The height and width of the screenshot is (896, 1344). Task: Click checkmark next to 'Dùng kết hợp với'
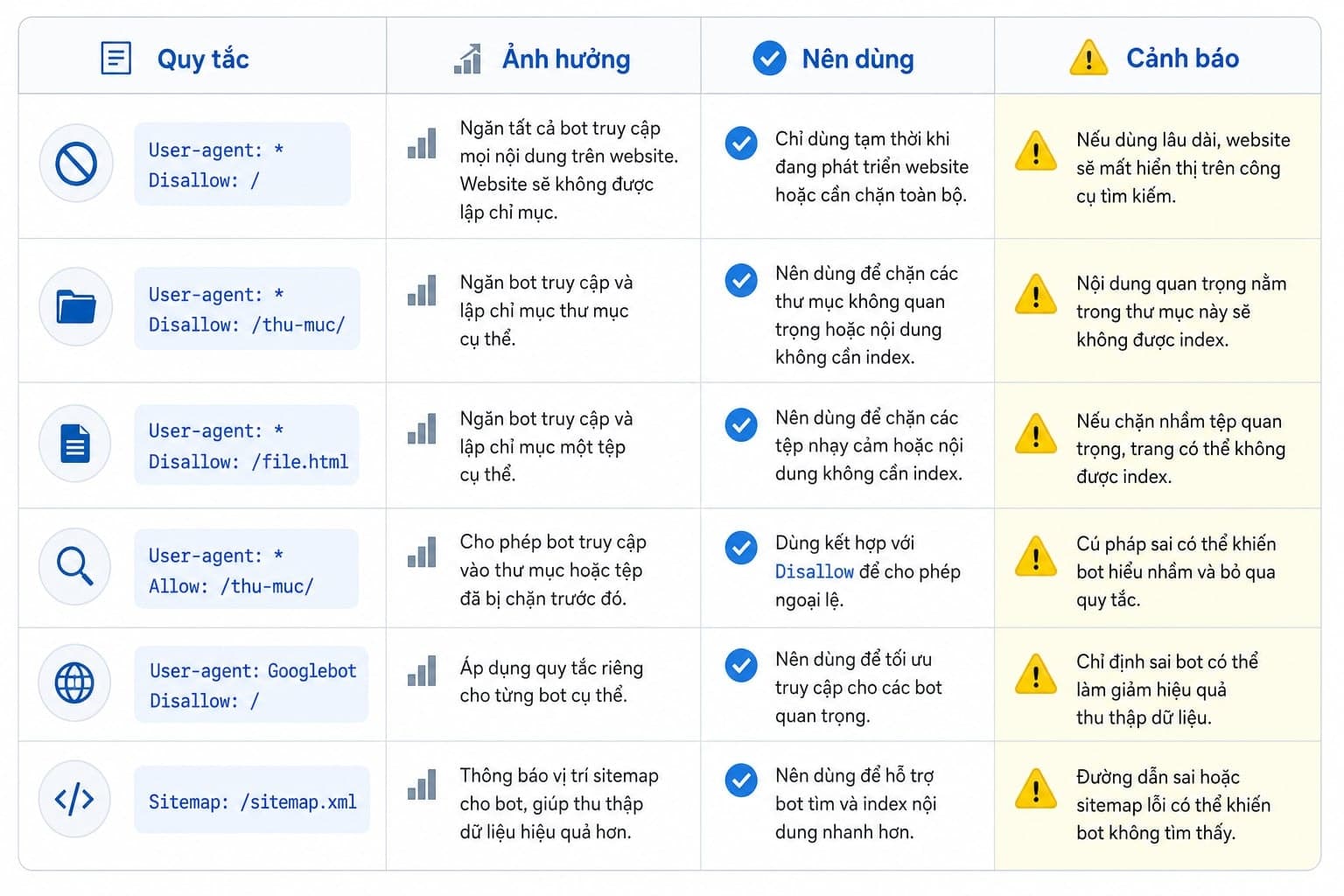point(741,547)
